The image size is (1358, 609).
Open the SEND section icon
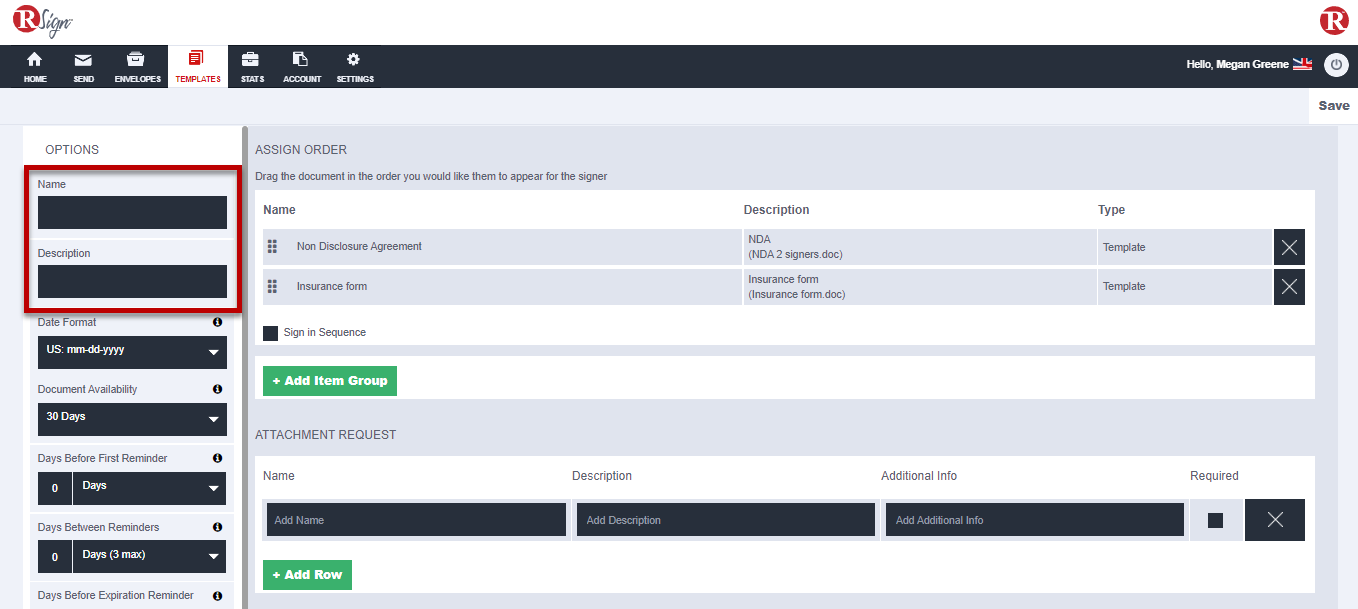tap(83, 66)
